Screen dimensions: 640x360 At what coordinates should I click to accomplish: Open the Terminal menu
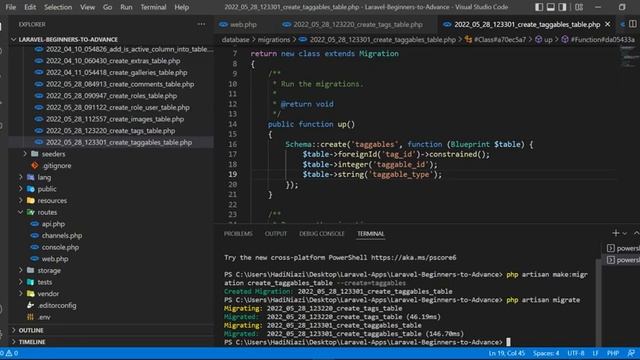pos(153,7)
